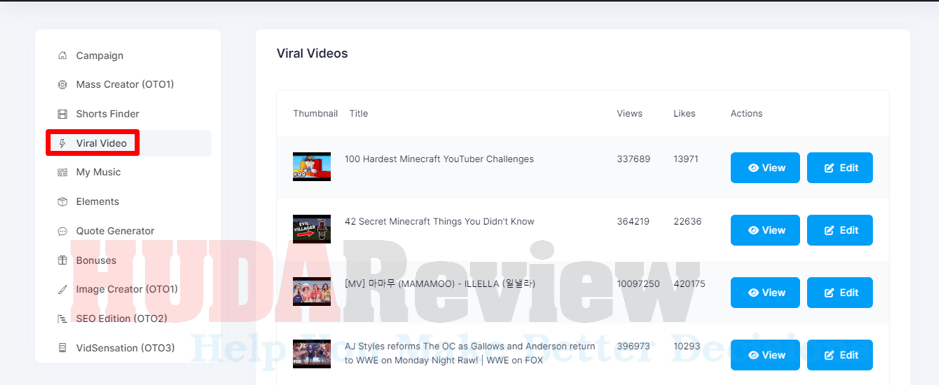
Task: Click title 'AJ Styles reforms The OC'
Action: coord(470,353)
